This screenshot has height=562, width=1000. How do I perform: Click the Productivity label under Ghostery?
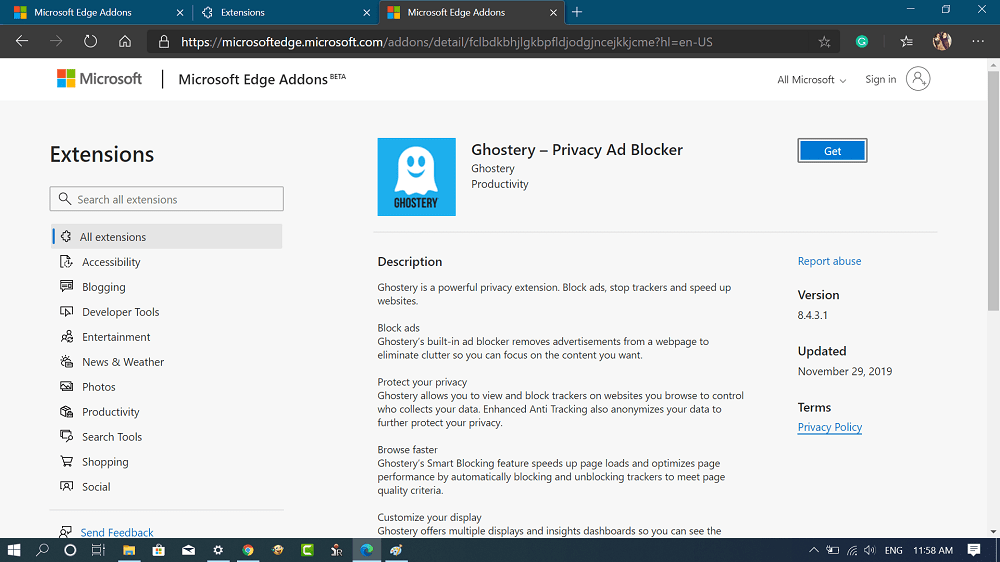click(500, 184)
